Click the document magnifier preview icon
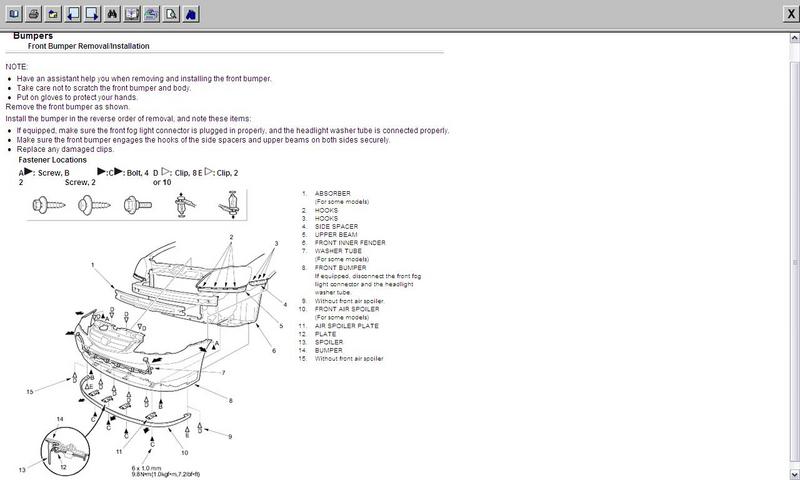The width and height of the screenshot is (800, 480). pyautogui.click(x=171, y=14)
